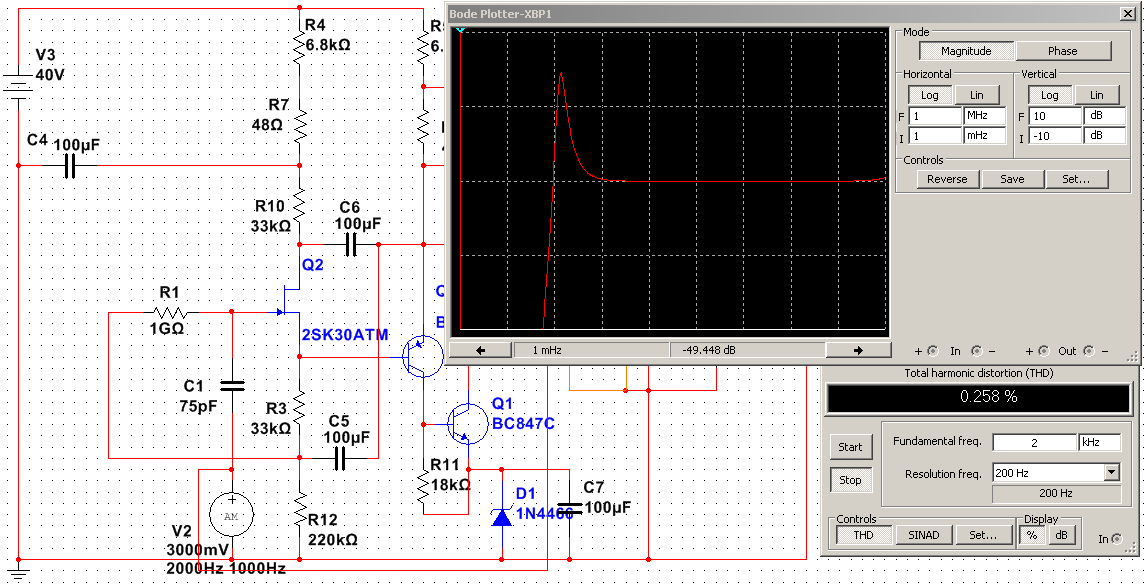Open the Fundamental freq. kHz unit selector
The image size is (1145, 585).
coord(1099,443)
